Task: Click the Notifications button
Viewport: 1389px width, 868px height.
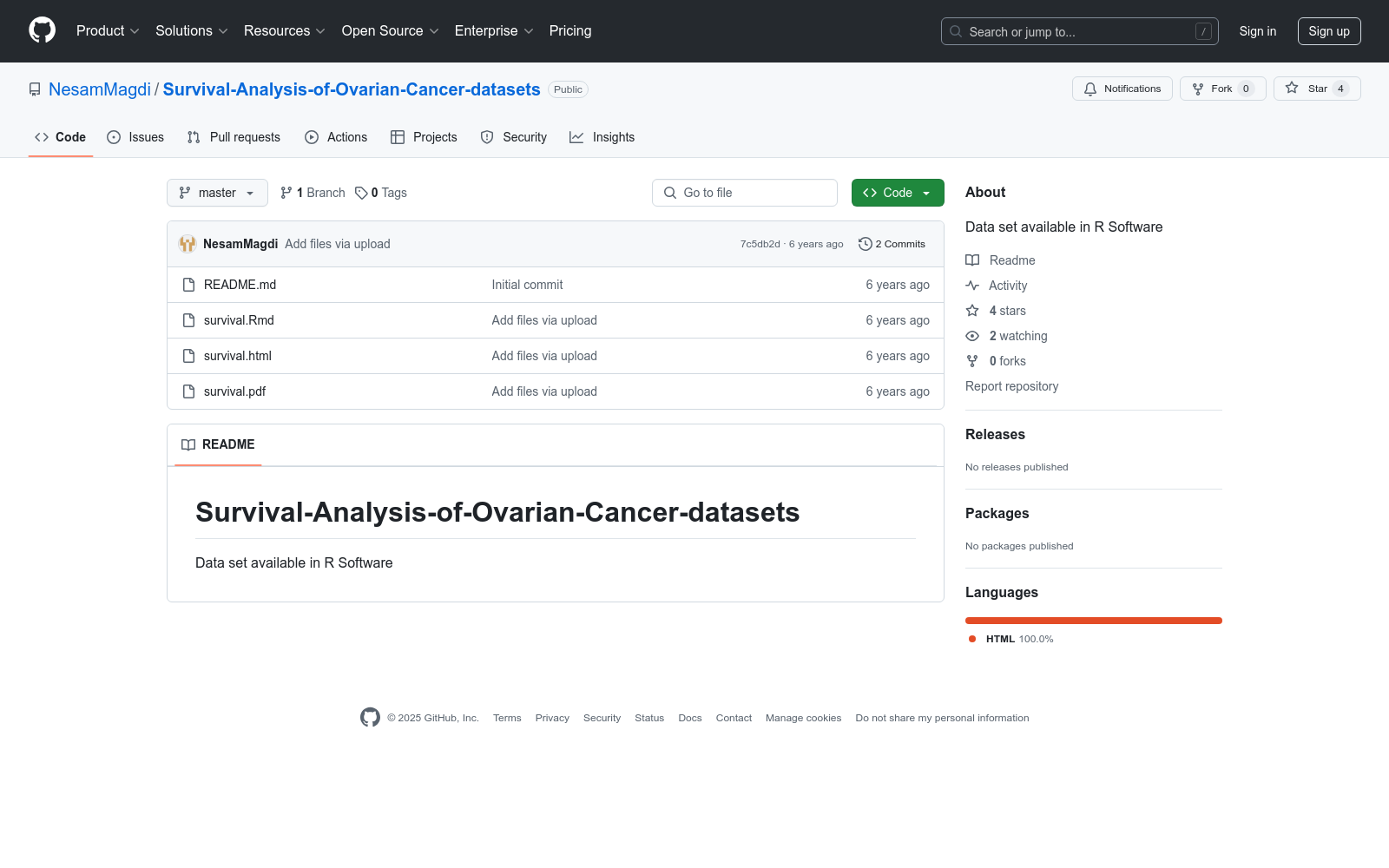Action: pos(1122,89)
